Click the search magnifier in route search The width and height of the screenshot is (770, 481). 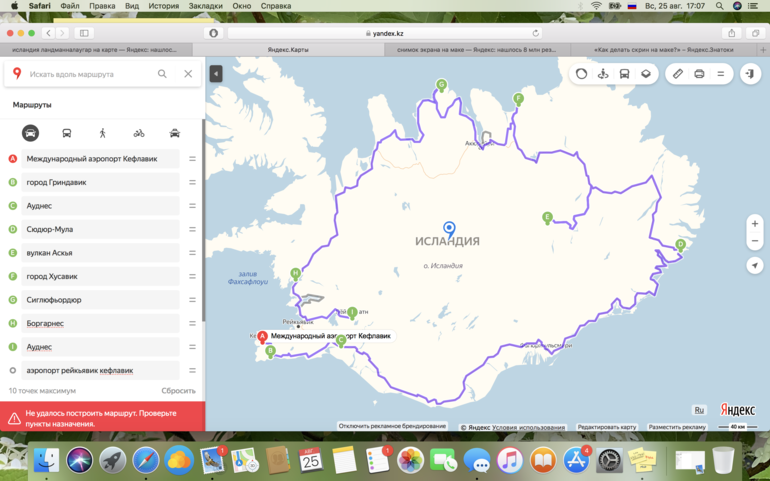162,74
